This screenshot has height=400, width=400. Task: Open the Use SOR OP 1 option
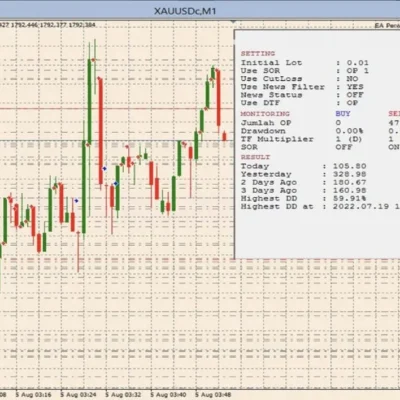point(357,71)
